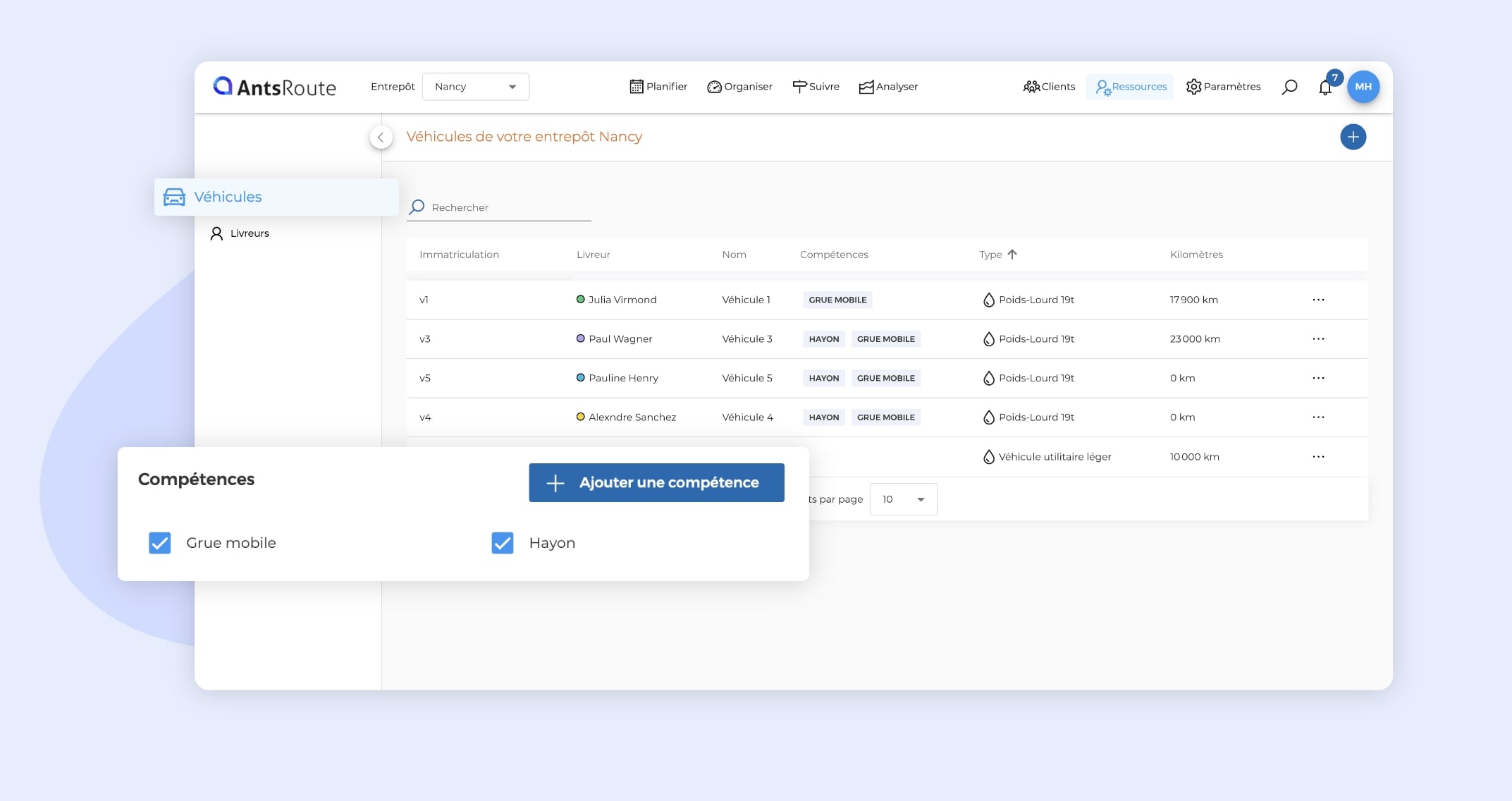Click fuel drop icon for Véhicule 5
1512x801 pixels.
coord(988,378)
